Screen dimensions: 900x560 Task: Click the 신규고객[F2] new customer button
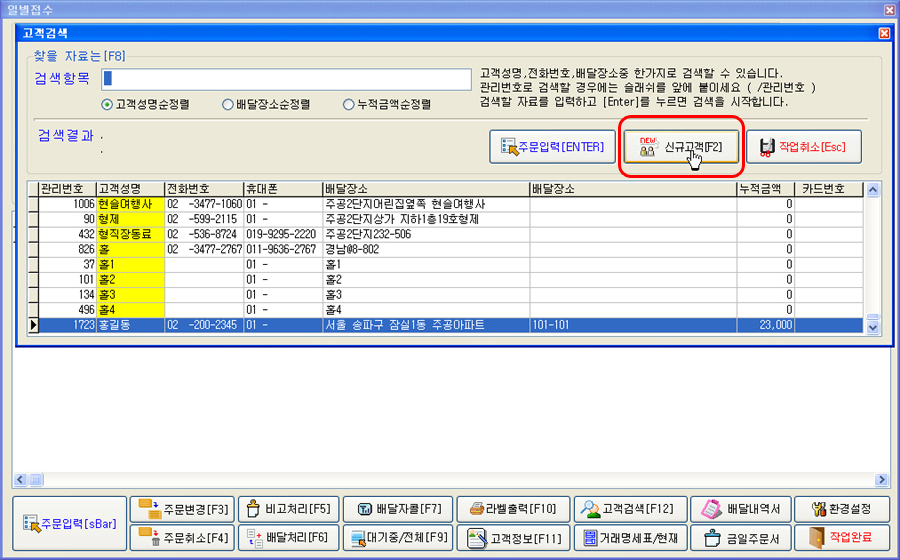click(x=680, y=148)
